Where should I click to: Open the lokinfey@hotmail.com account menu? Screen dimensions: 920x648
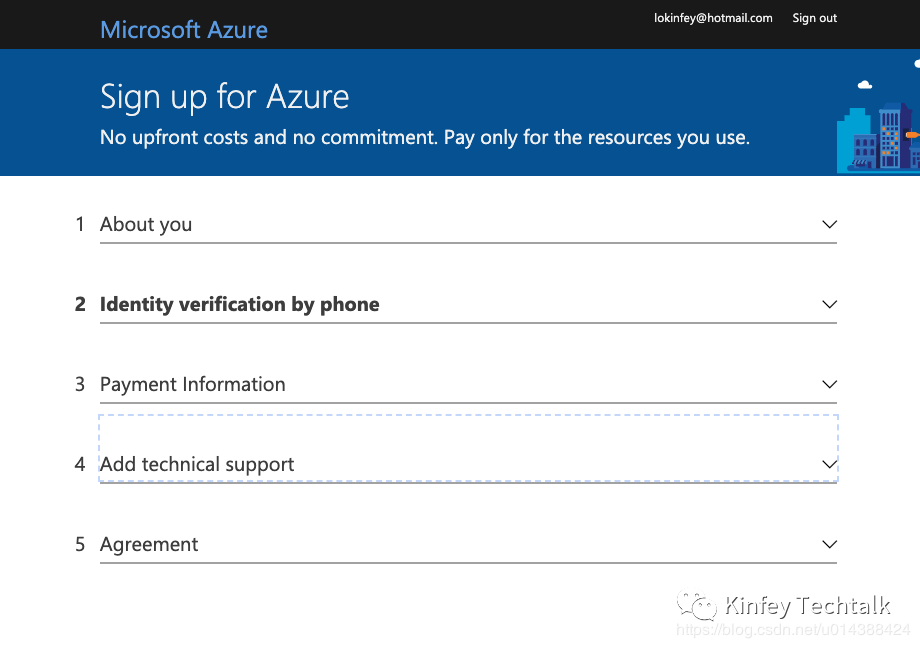tap(713, 18)
